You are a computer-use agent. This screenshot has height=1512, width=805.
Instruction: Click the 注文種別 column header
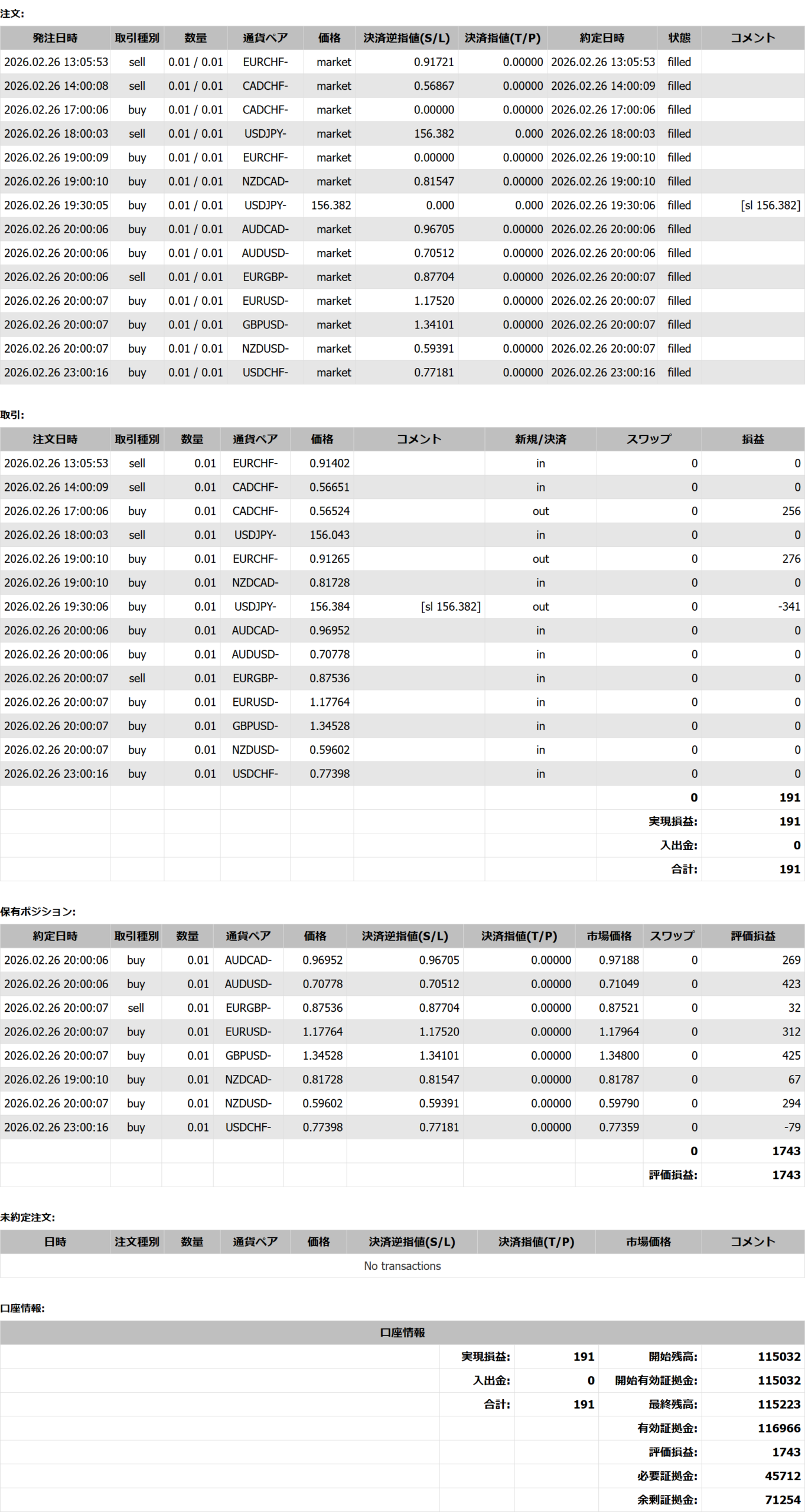click(136, 1241)
